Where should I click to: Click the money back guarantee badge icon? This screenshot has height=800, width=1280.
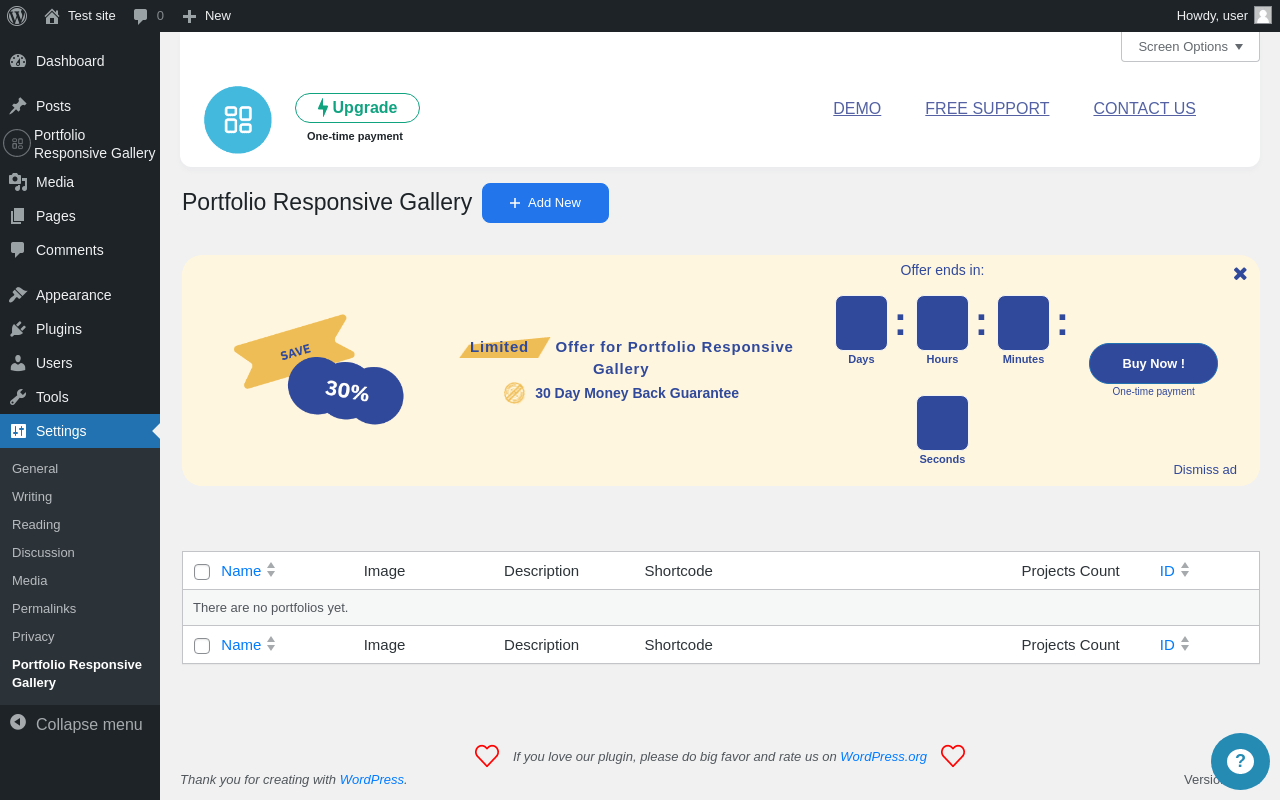(514, 393)
